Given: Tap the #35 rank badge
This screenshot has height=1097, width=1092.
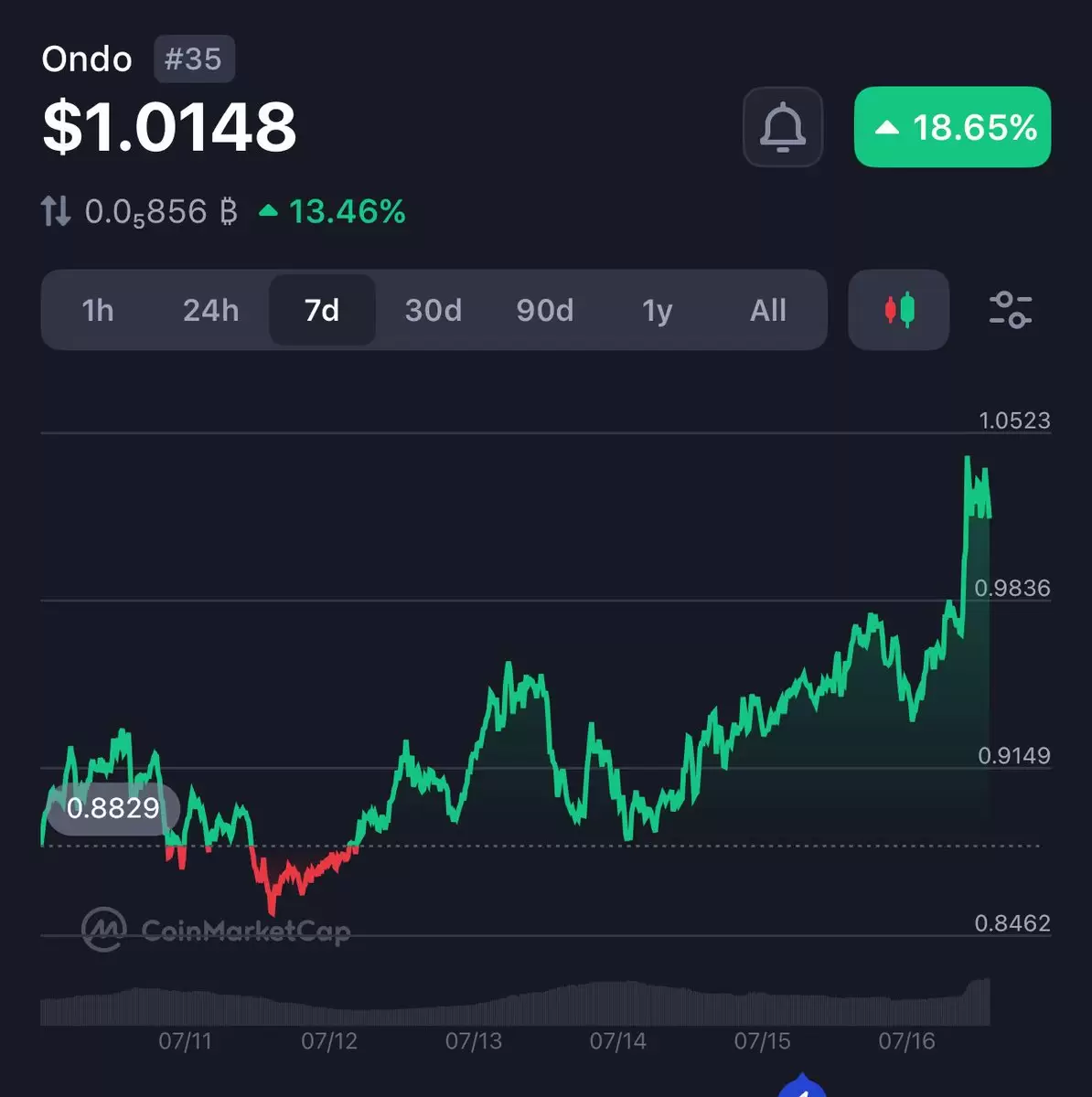Looking at the screenshot, I should click(x=194, y=59).
